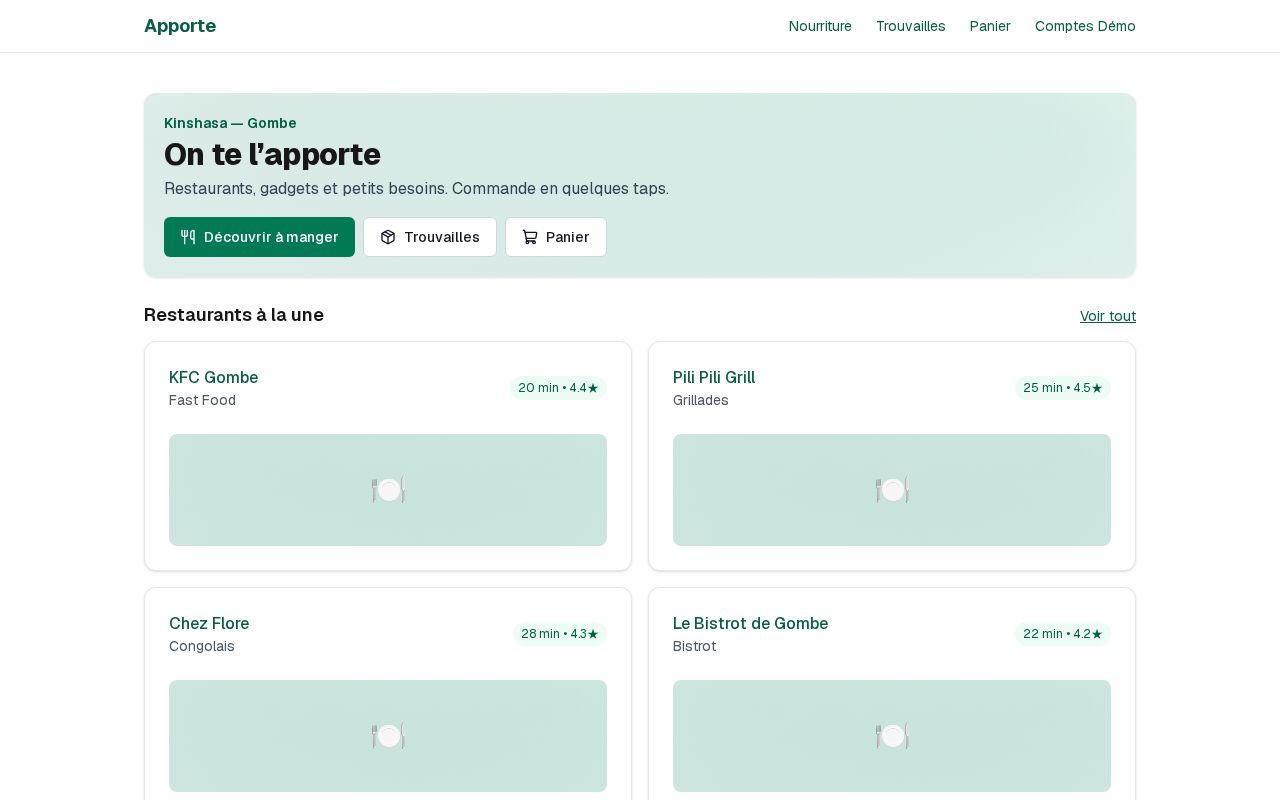Open Le Bistrot de Gombe restaurant title
1280x800 pixels.
pos(751,623)
